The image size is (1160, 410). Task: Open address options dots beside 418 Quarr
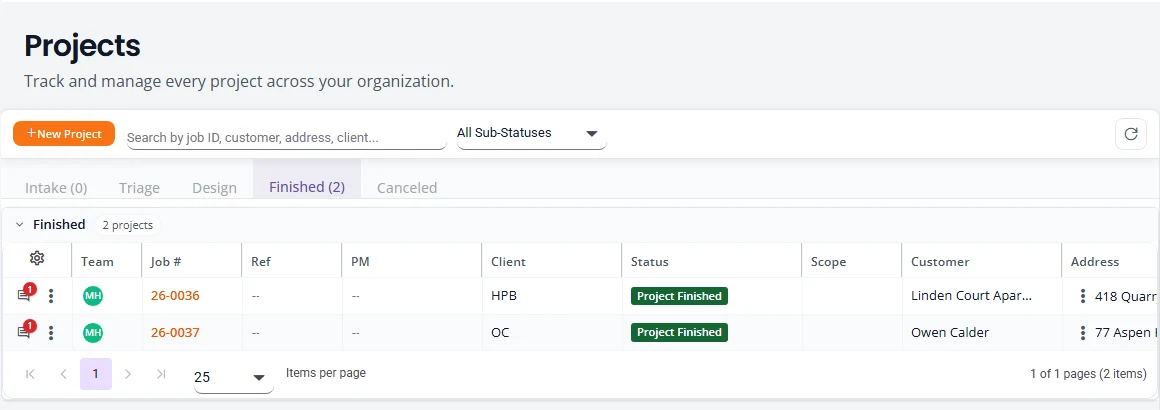click(x=1082, y=296)
